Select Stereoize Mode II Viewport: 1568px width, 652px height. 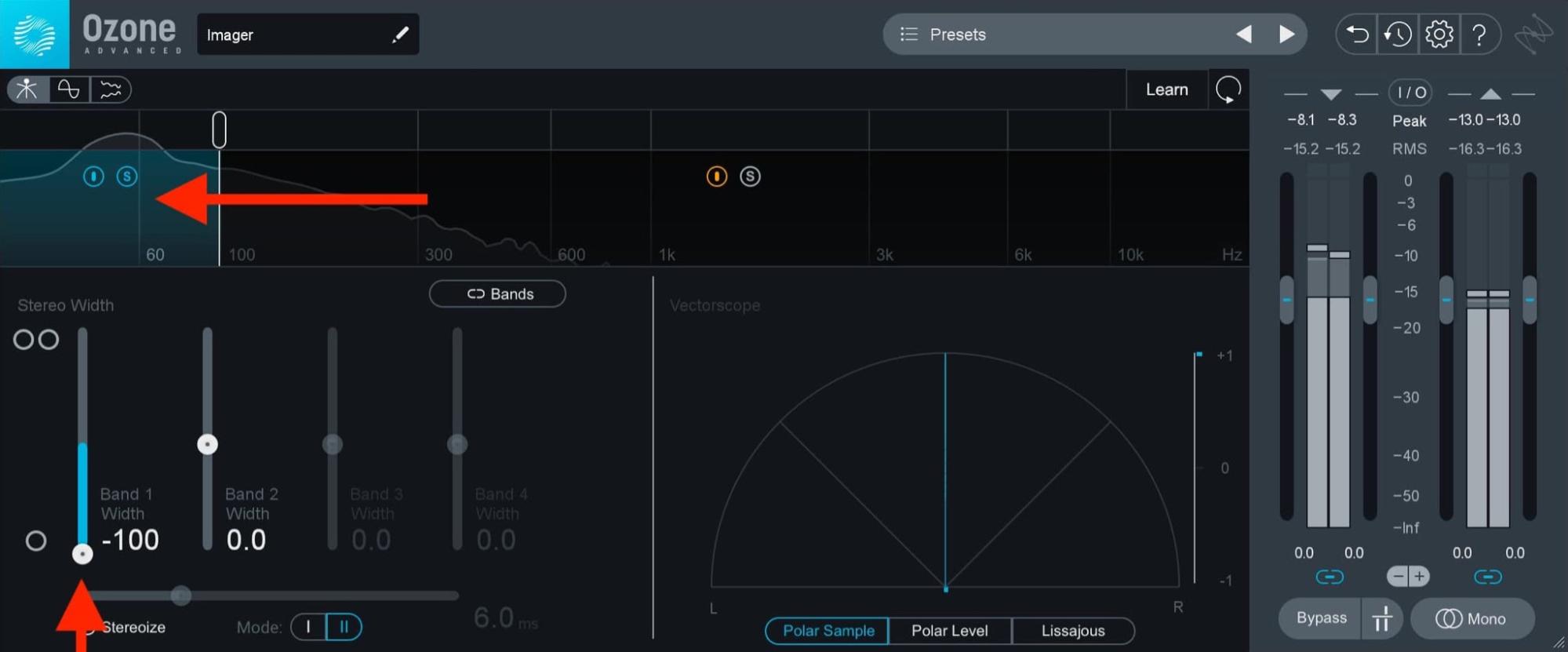click(344, 627)
